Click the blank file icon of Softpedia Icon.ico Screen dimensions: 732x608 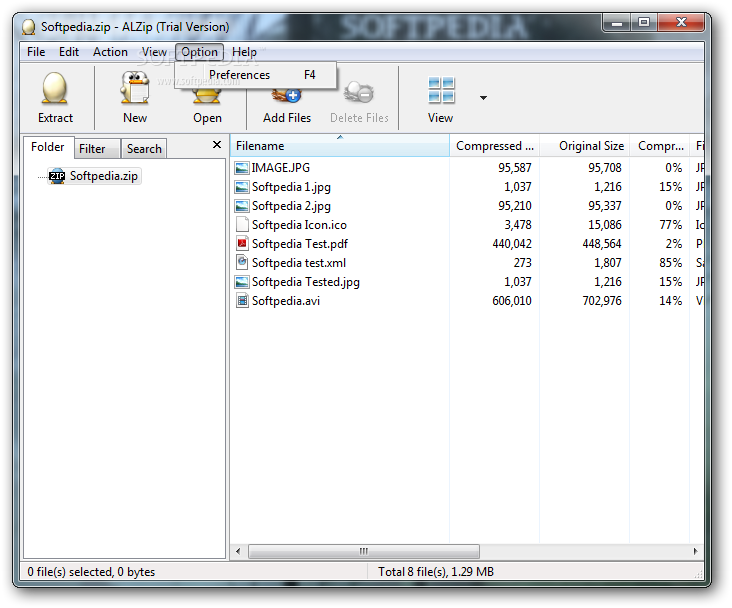click(x=242, y=225)
